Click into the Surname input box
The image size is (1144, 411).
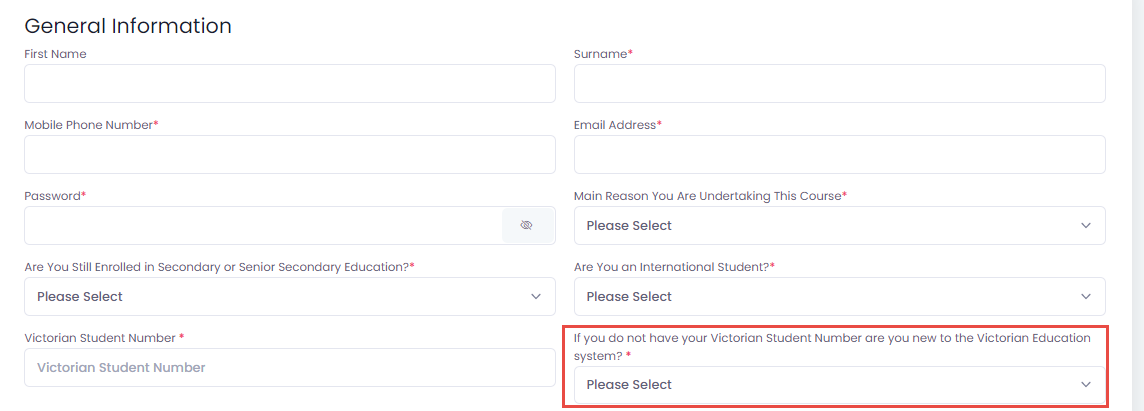[840, 83]
